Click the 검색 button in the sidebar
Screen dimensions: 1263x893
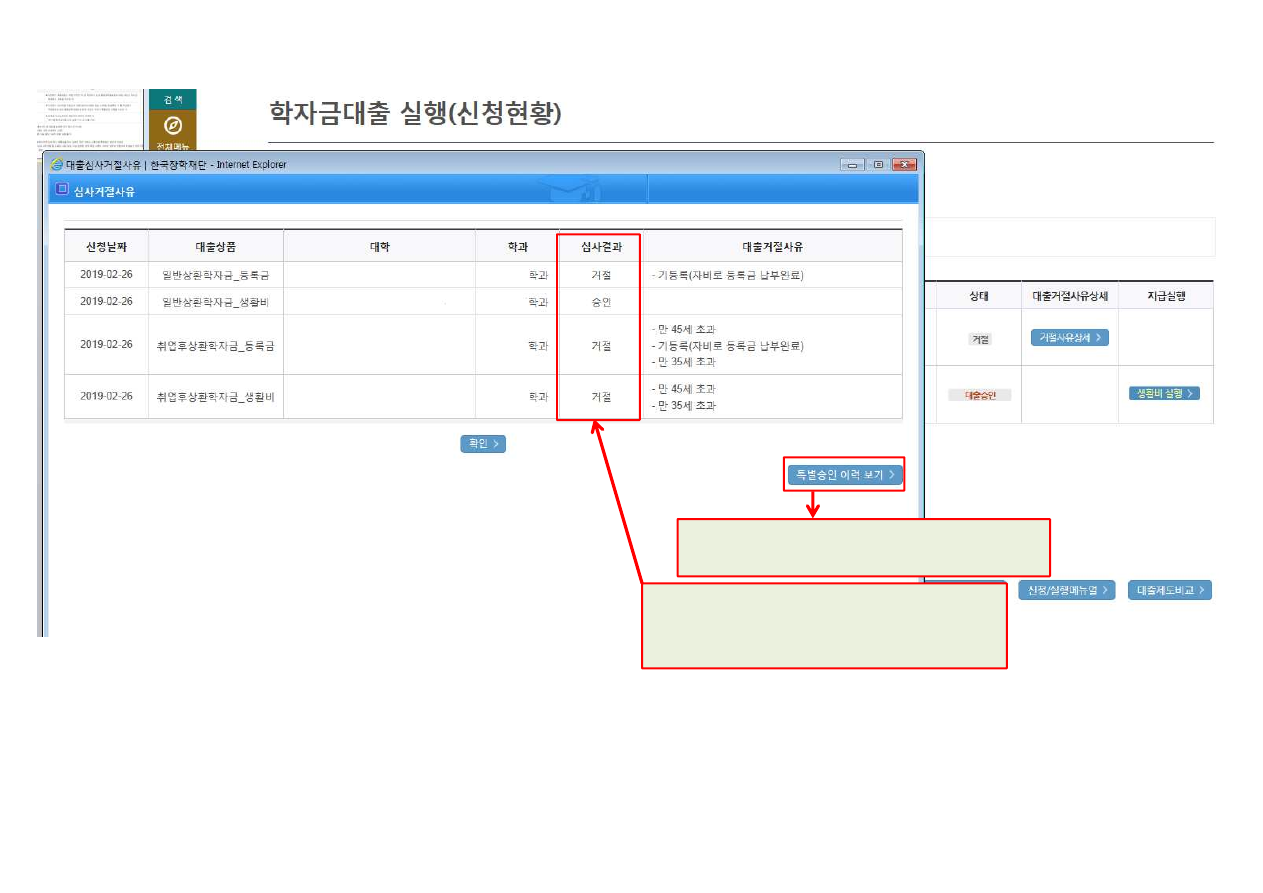click(x=173, y=99)
